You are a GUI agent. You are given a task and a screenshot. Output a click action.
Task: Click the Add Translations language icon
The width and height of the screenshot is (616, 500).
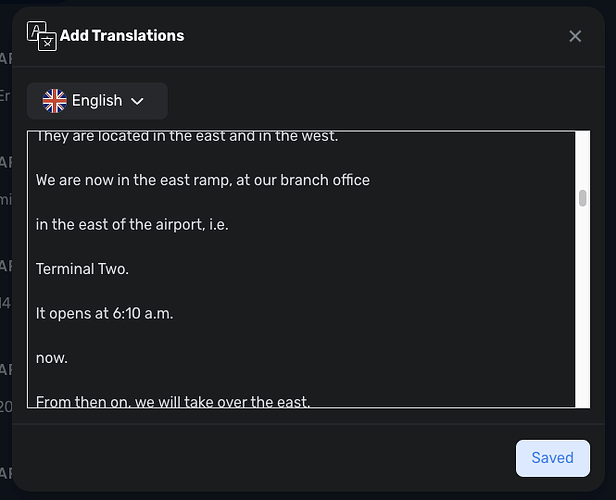[42, 36]
